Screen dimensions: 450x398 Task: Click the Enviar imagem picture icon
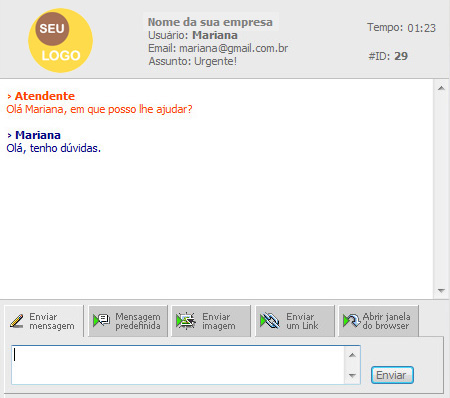click(x=186, y=321)
